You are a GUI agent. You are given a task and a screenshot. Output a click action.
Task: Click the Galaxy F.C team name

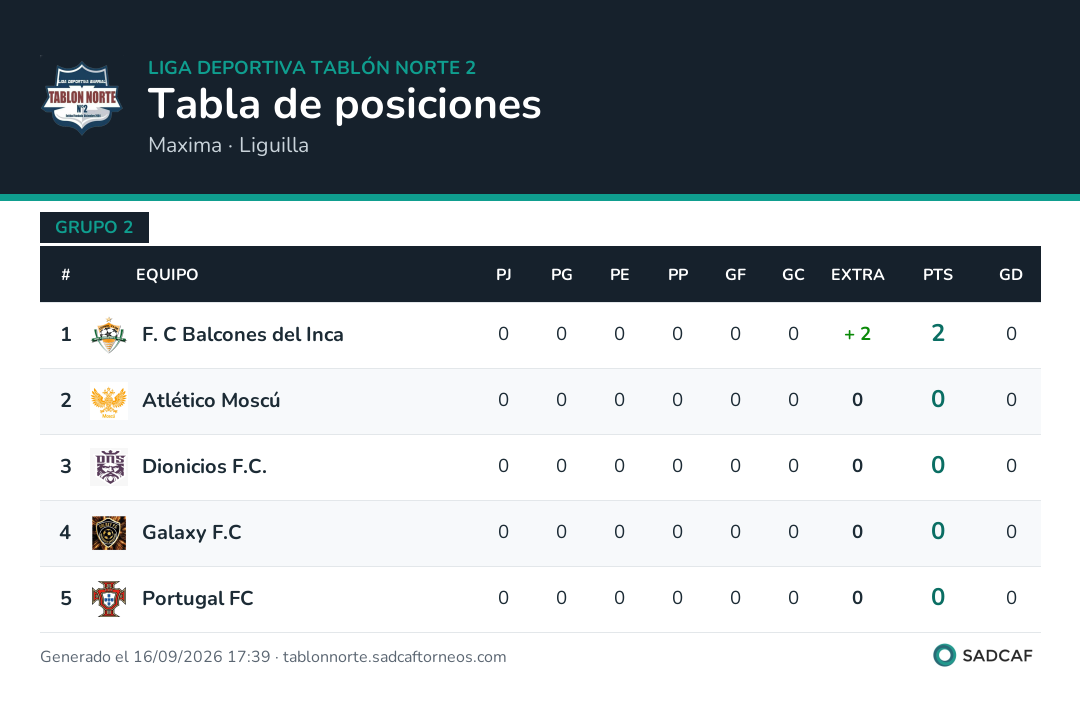[x=191, y=532]
